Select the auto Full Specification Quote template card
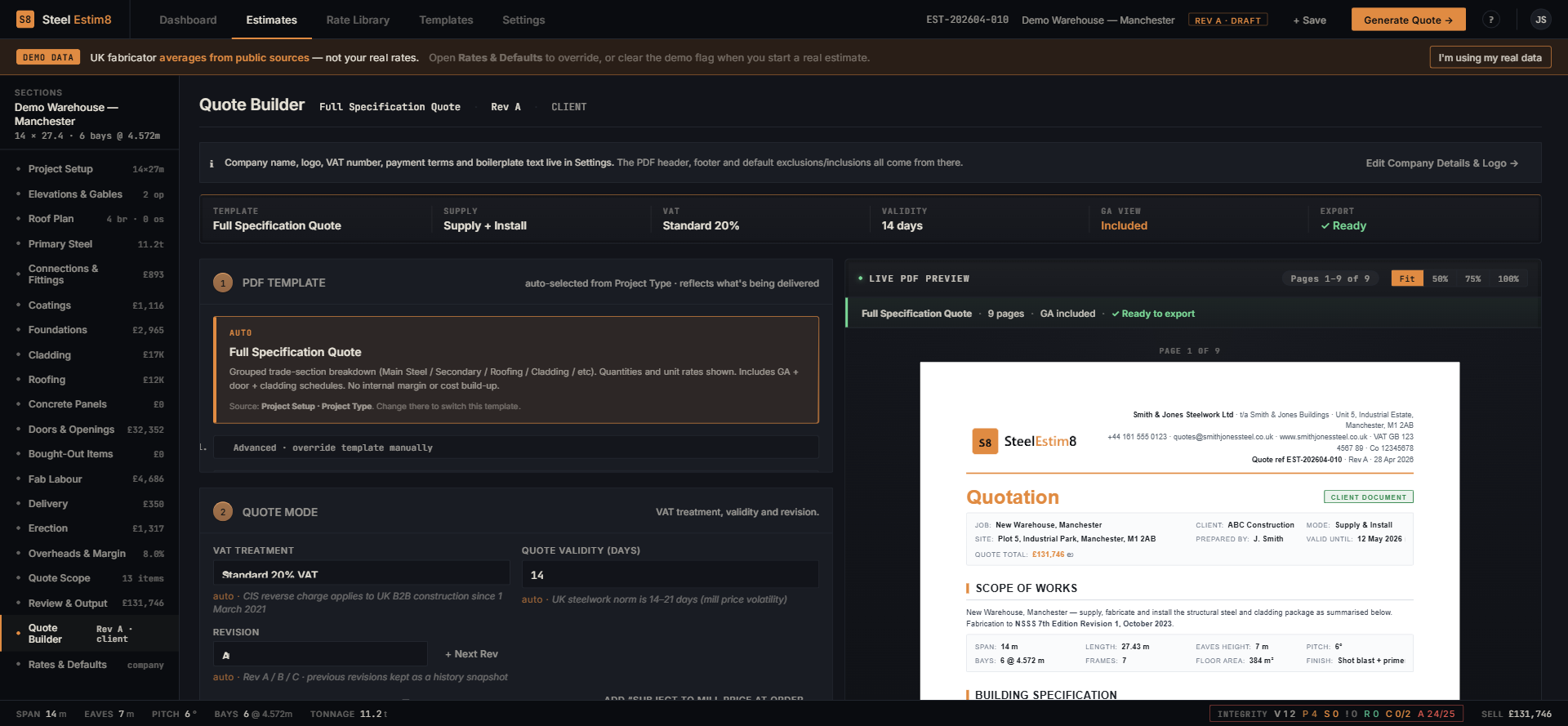 tap(516, 370)
